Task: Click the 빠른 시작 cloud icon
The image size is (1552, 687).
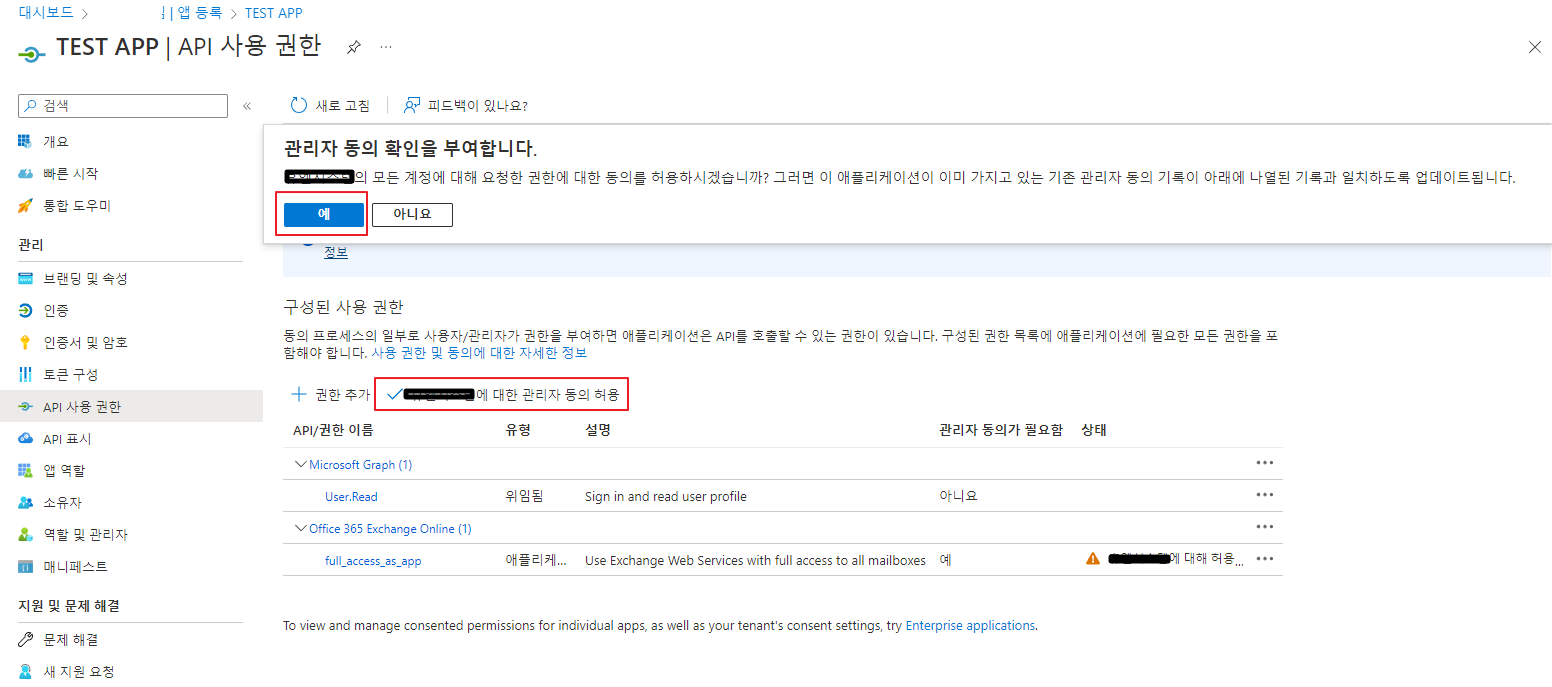Action: pyautogui.click(x=26, y=173)
